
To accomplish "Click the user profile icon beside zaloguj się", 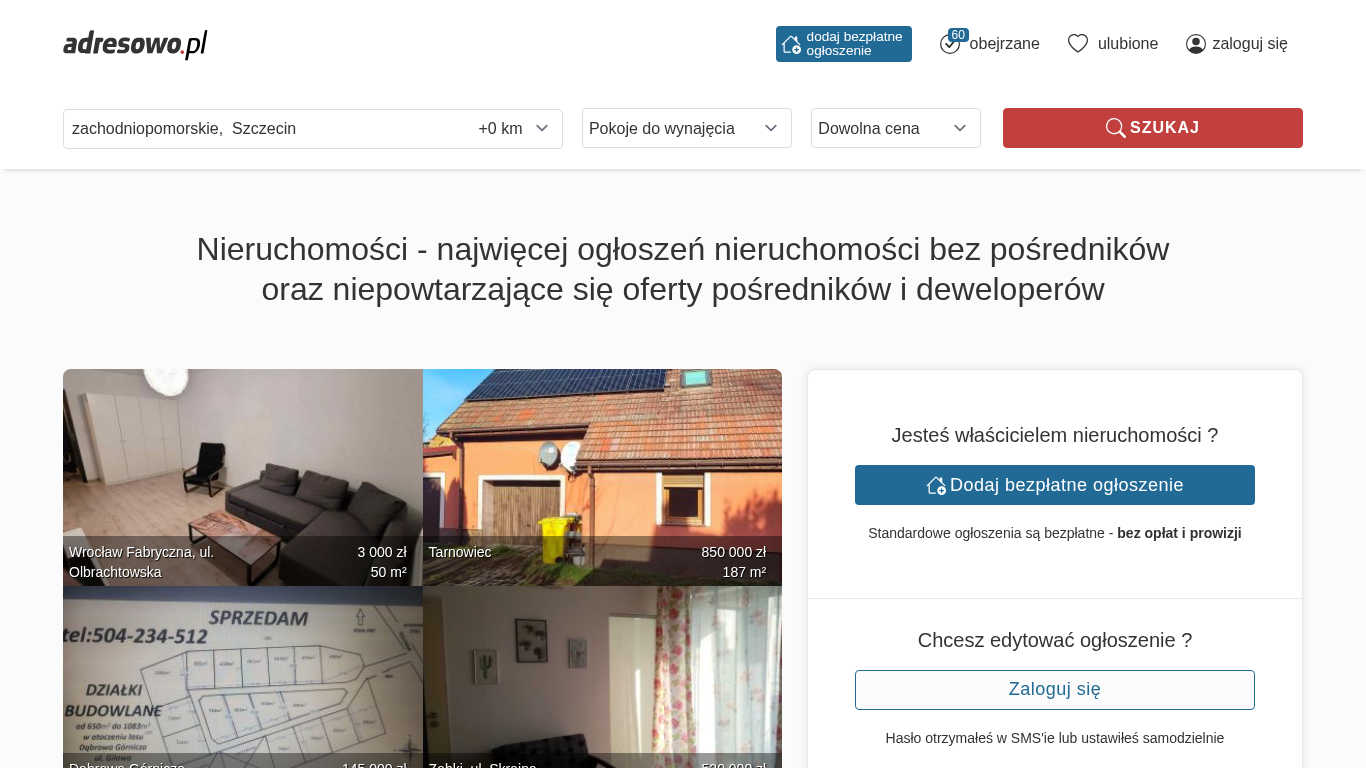I will click(1196, 44).
